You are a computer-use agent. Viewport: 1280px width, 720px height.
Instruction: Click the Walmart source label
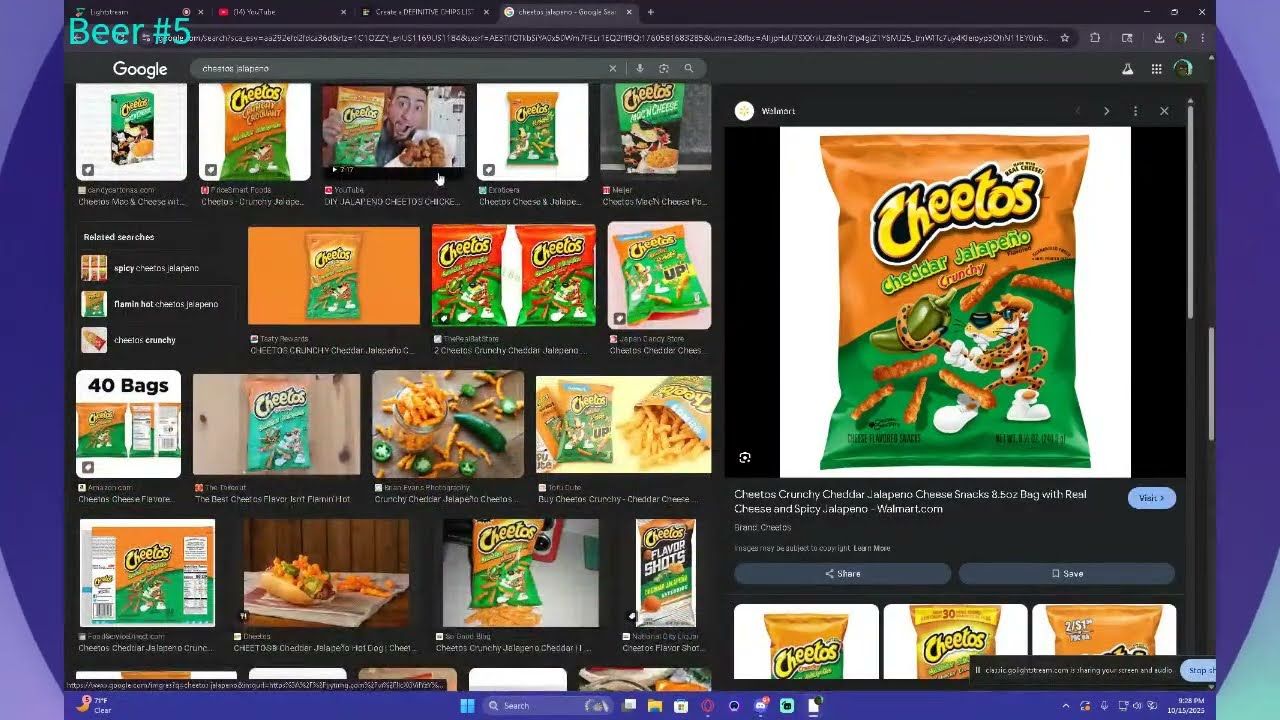click(778, 111)
